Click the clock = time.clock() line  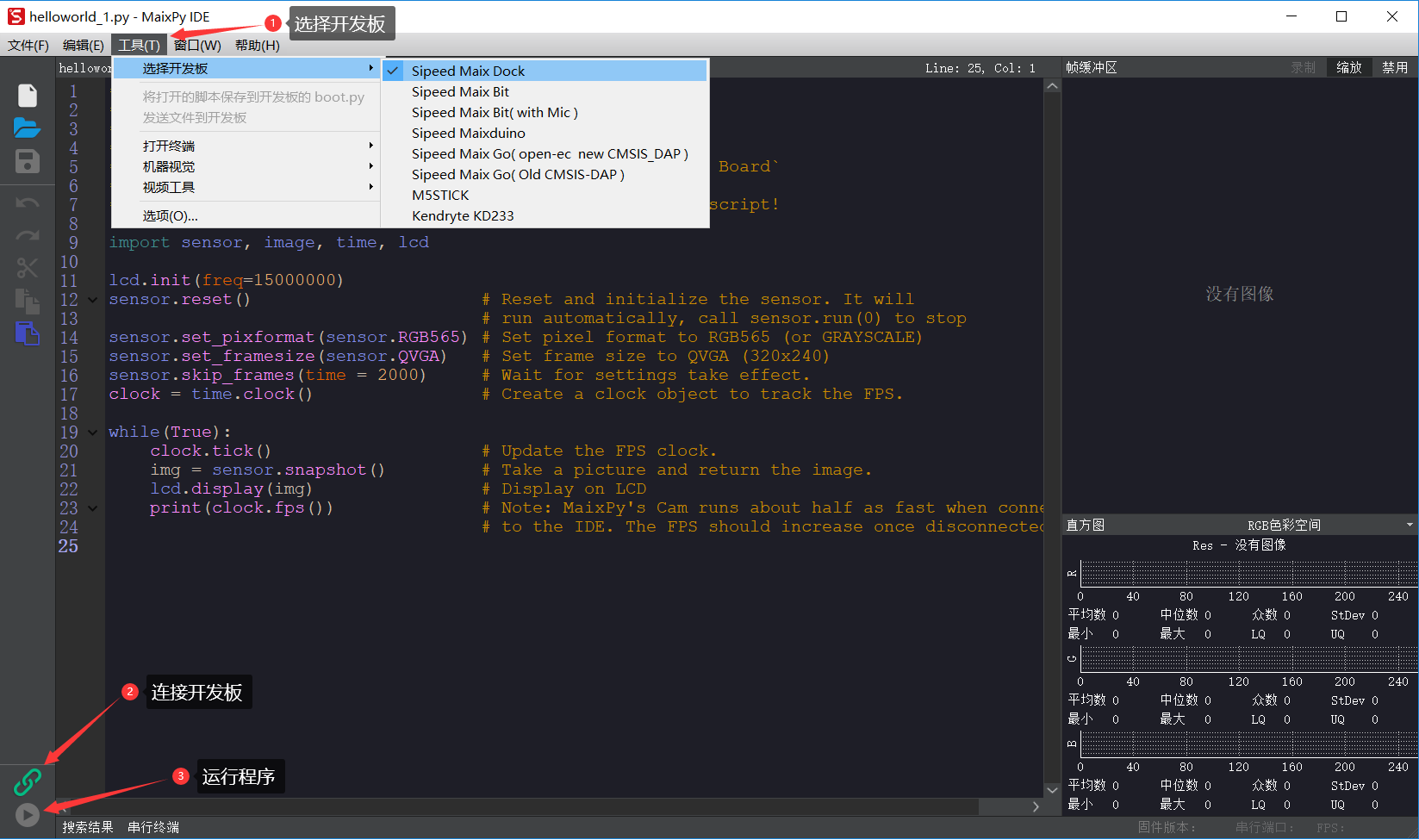(210, 394)
